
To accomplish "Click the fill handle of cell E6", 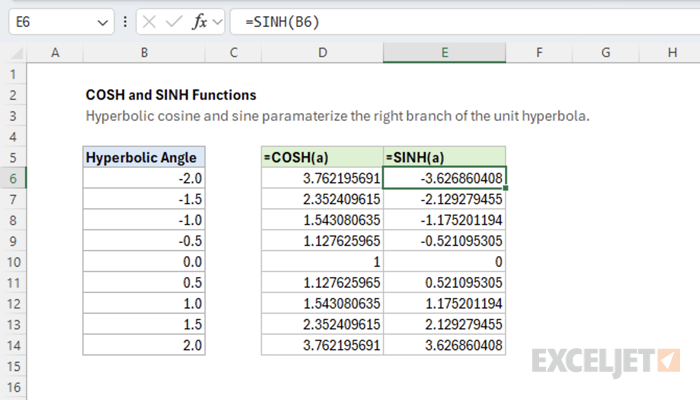I will [x=505, y=188].
